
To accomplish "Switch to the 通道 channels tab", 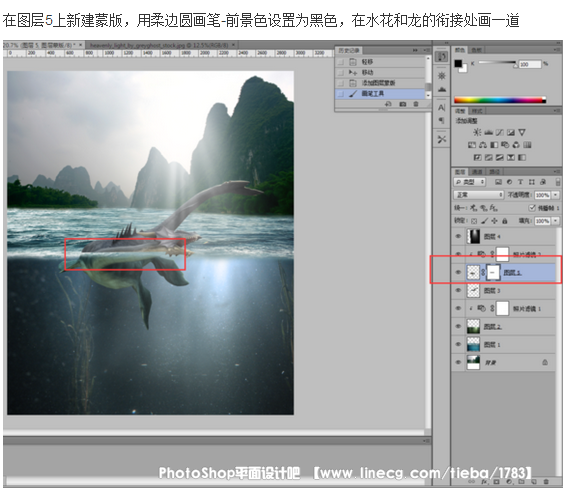I will [478, 172].
